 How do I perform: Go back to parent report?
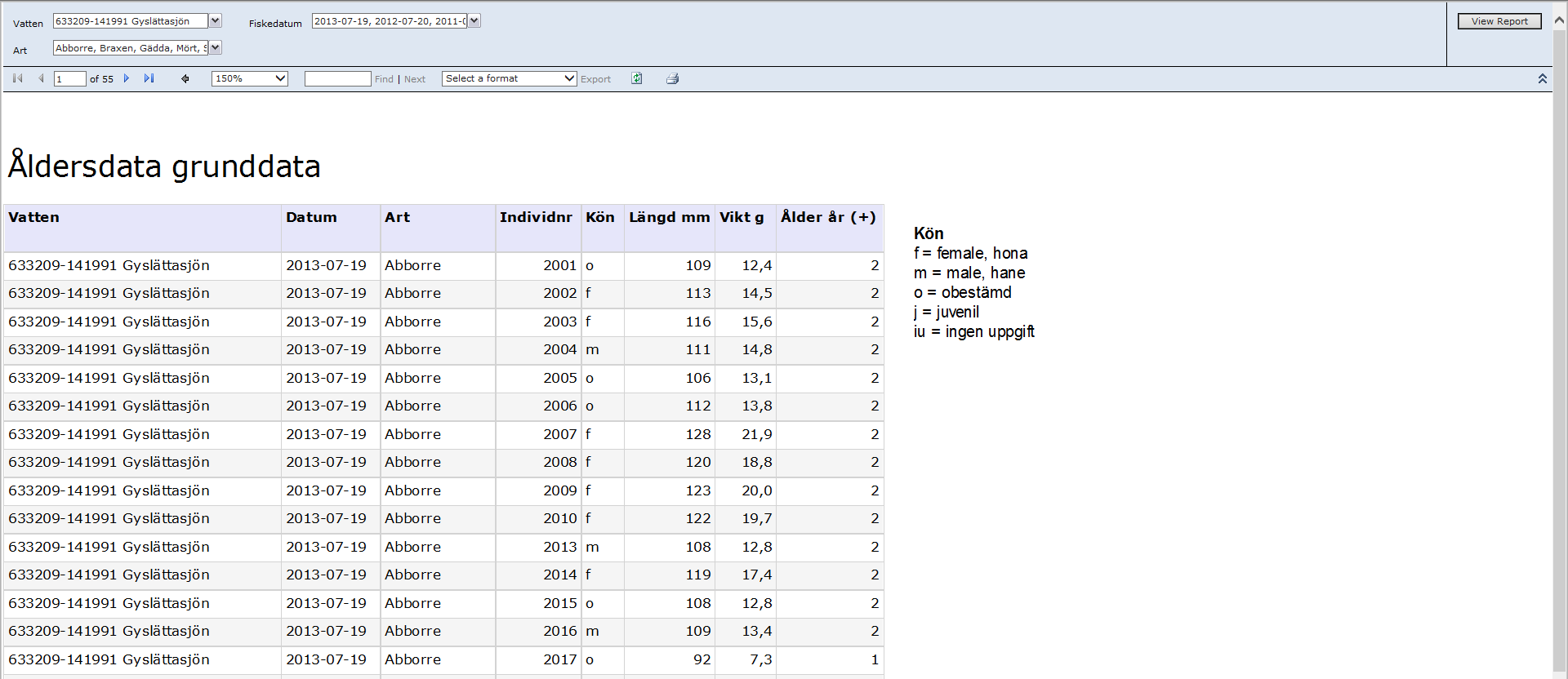click(185, 78)
